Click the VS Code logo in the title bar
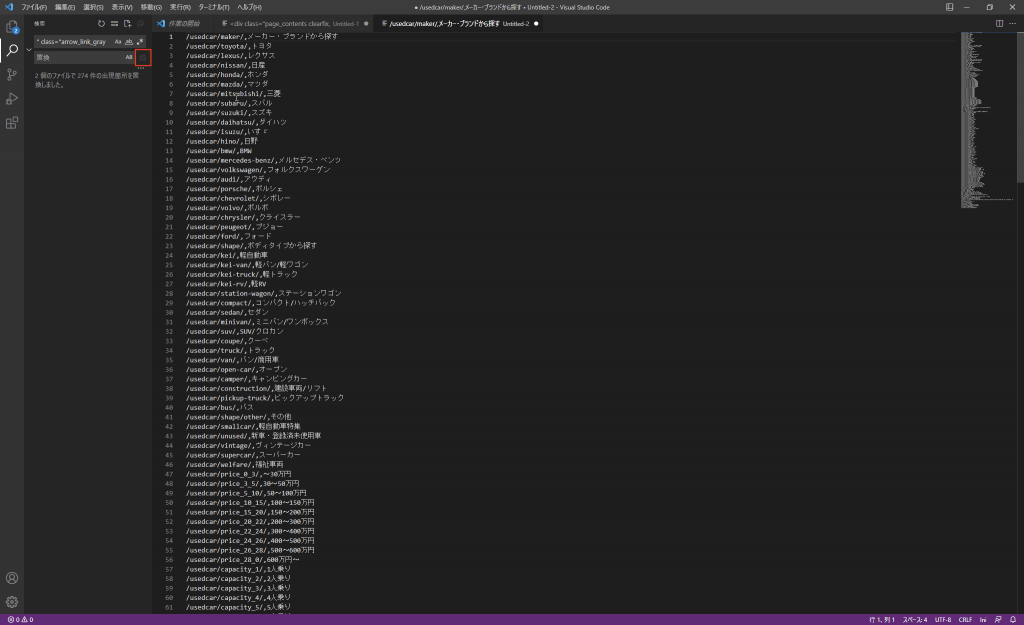1024x625 pixels. [8, 7]
